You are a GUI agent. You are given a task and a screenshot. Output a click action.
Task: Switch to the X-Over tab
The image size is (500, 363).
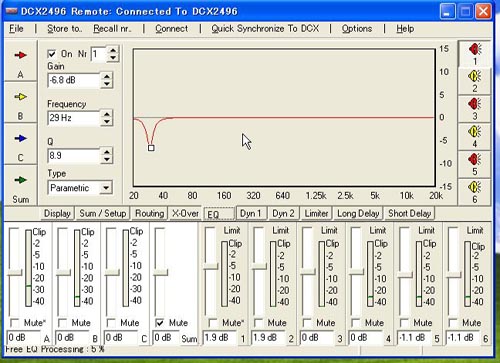coord(185,213)
